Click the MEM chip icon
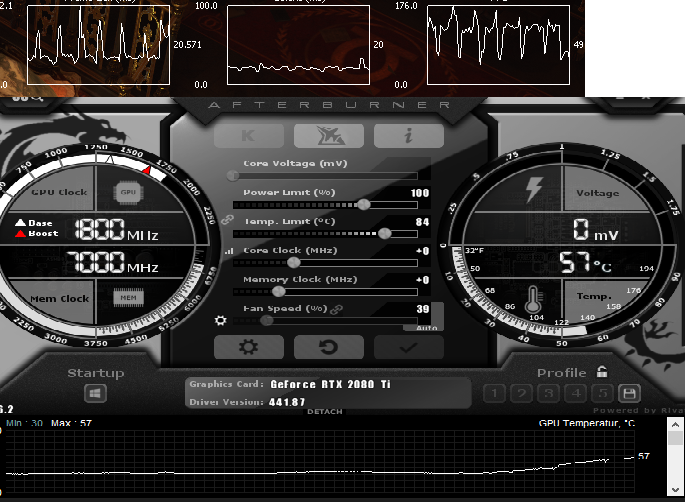Screen dimensions: 685x503 [x=128, y=298]
